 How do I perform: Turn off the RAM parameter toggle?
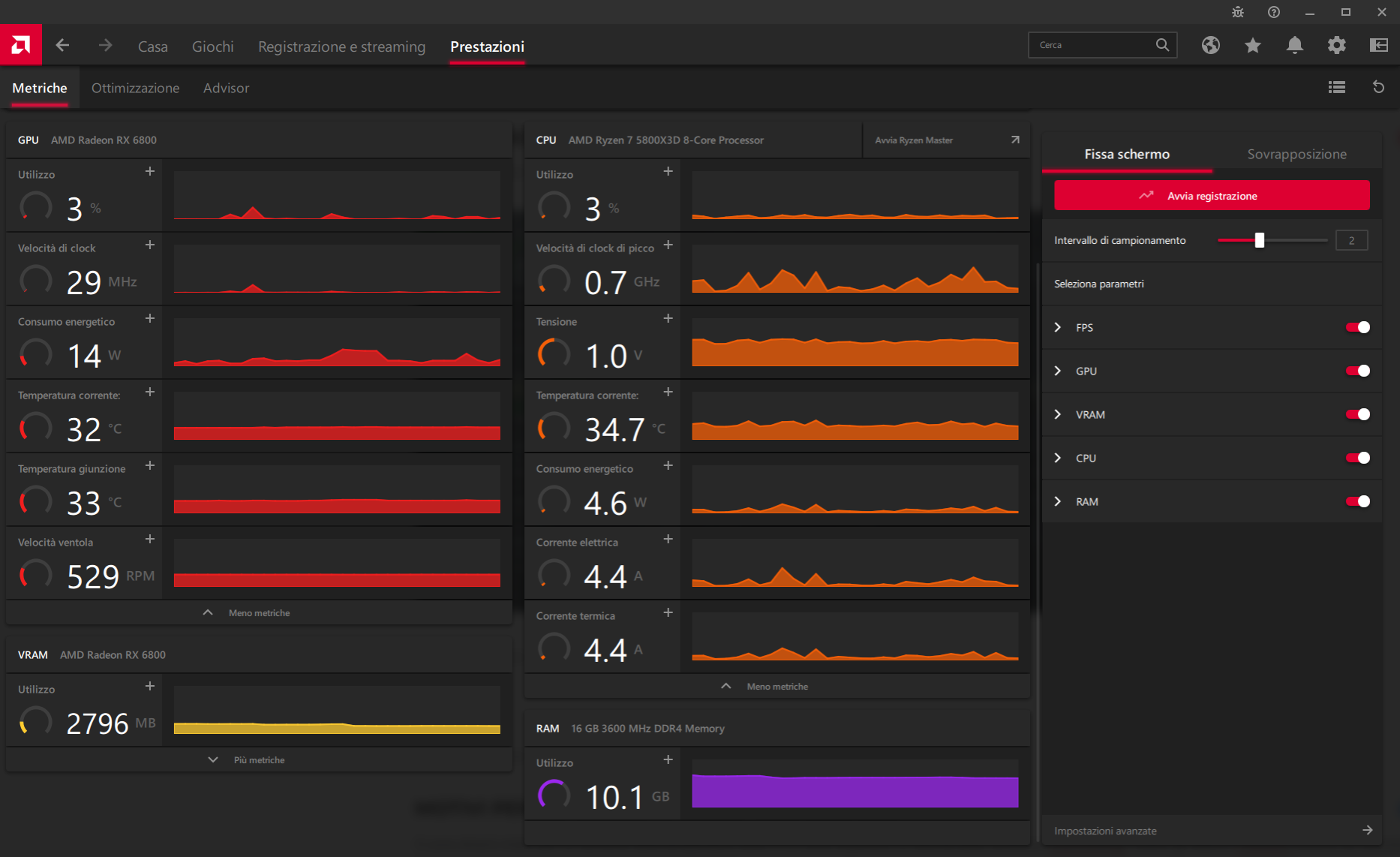click(x=1356, y=501)
